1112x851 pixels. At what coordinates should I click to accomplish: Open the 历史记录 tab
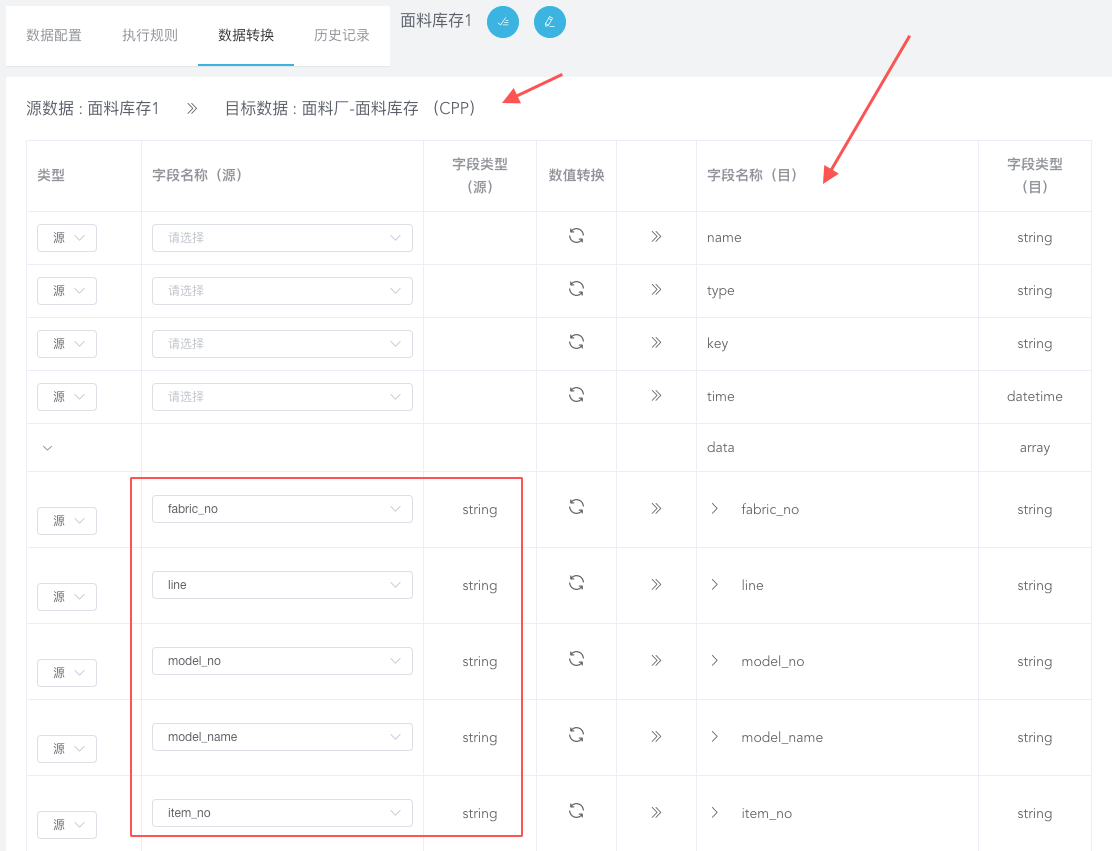click(x=342, y=35)
